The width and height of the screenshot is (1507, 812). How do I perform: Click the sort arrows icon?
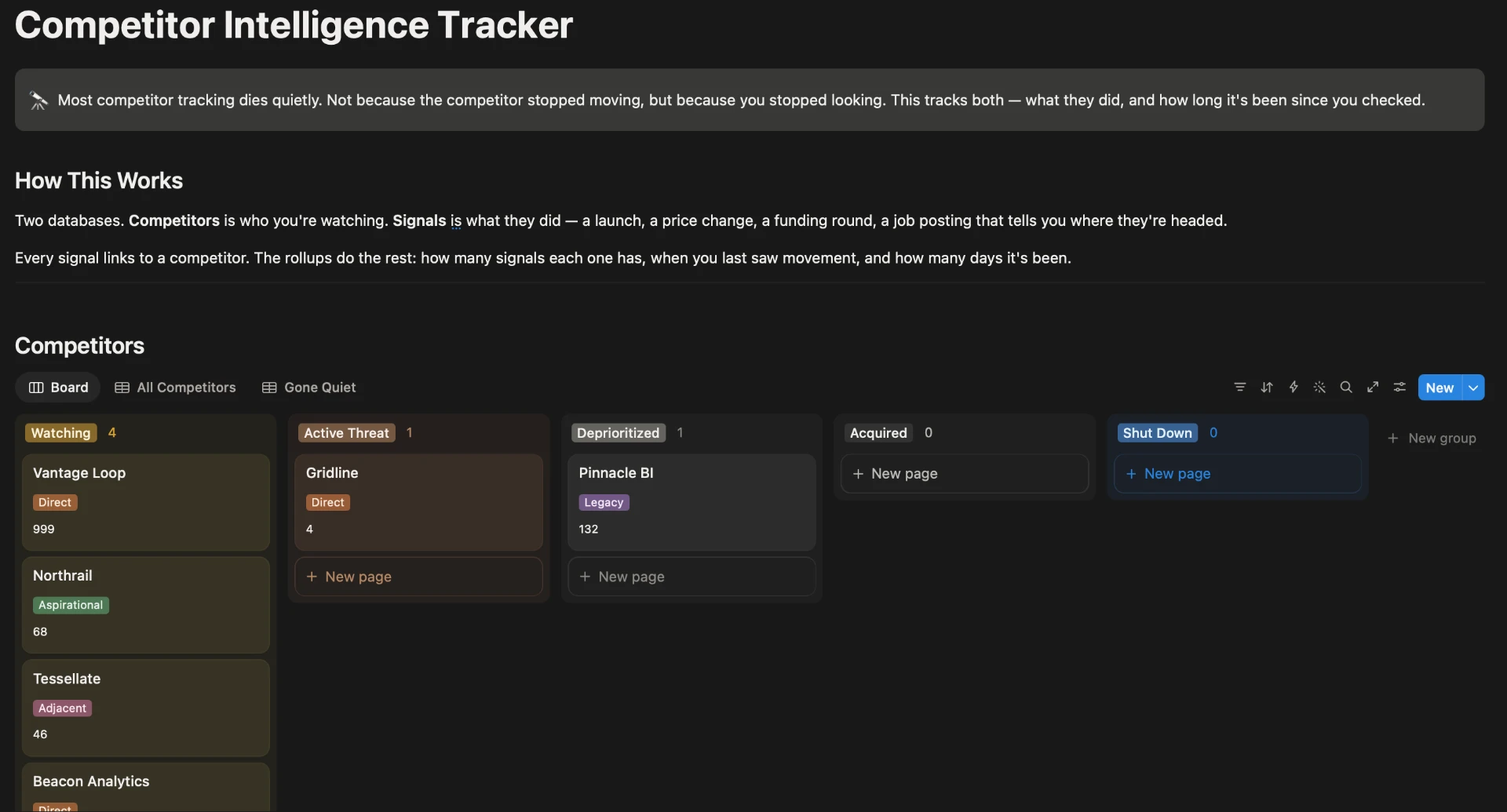[1267, 388]
